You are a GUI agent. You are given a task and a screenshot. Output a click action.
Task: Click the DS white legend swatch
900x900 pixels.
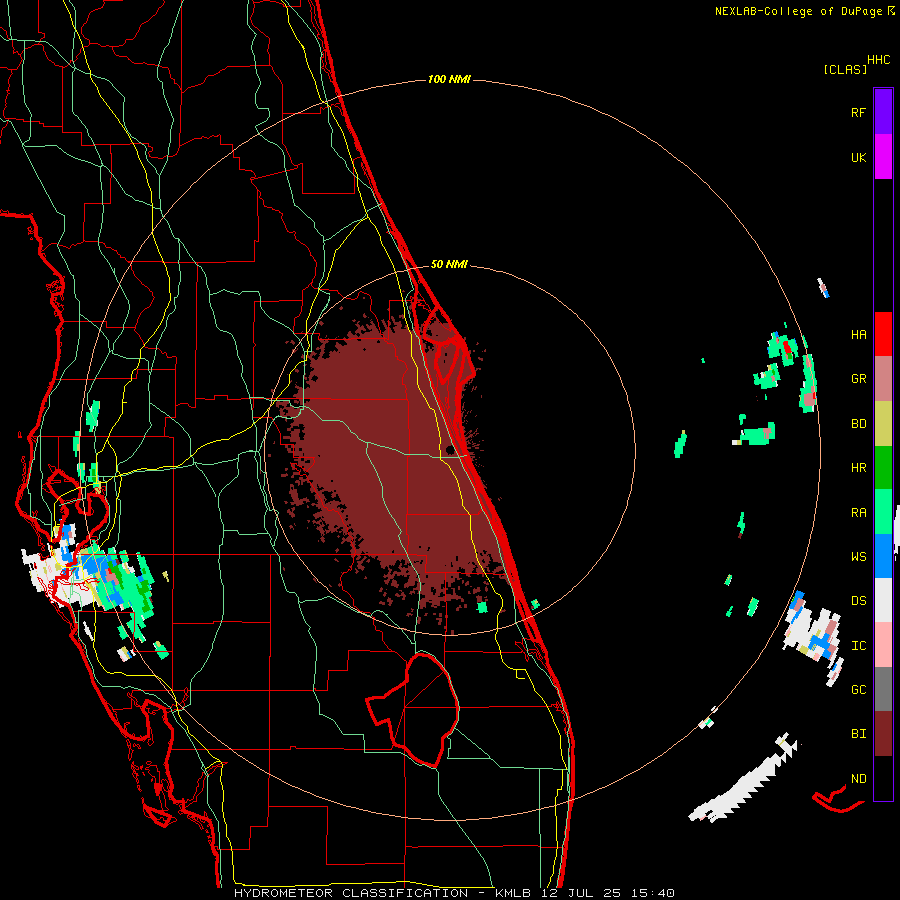tap(883, 600)
